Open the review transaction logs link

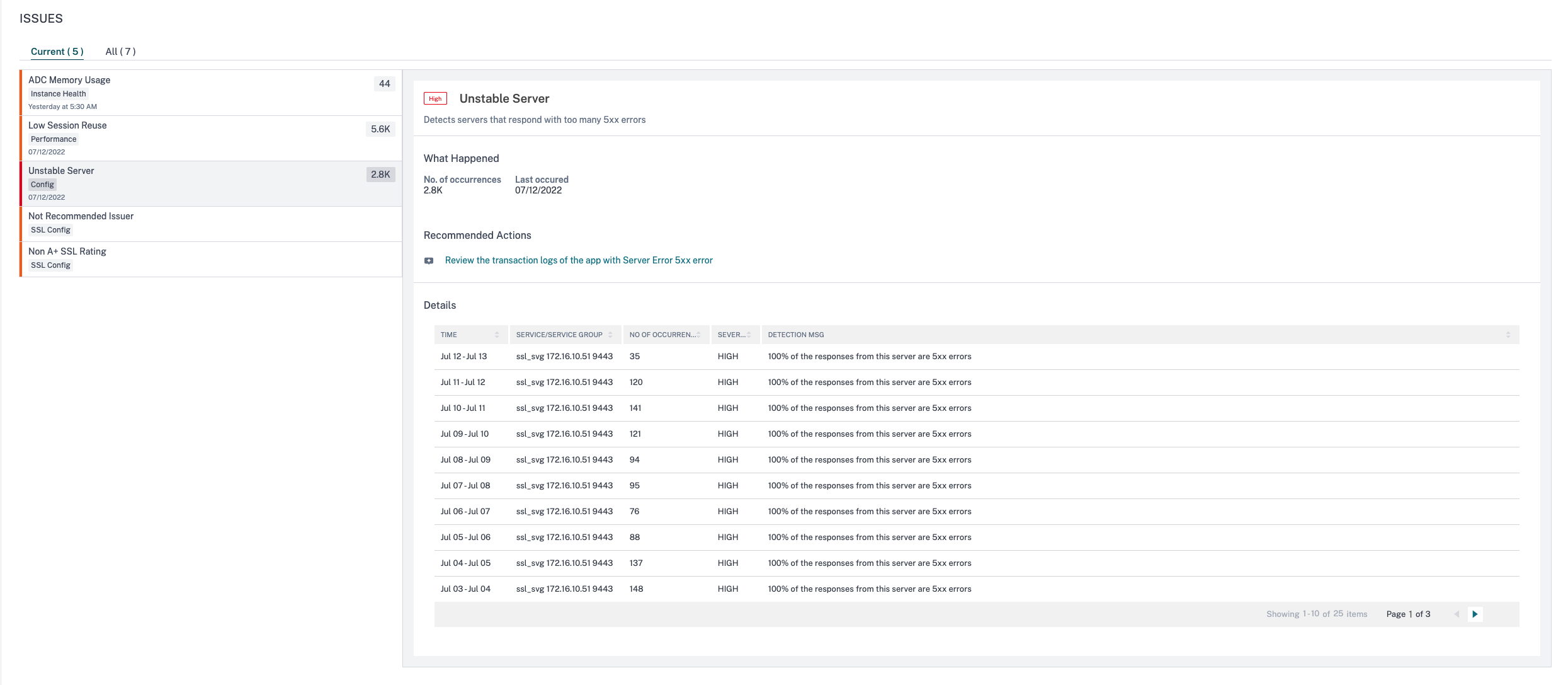tap(578, 260)
